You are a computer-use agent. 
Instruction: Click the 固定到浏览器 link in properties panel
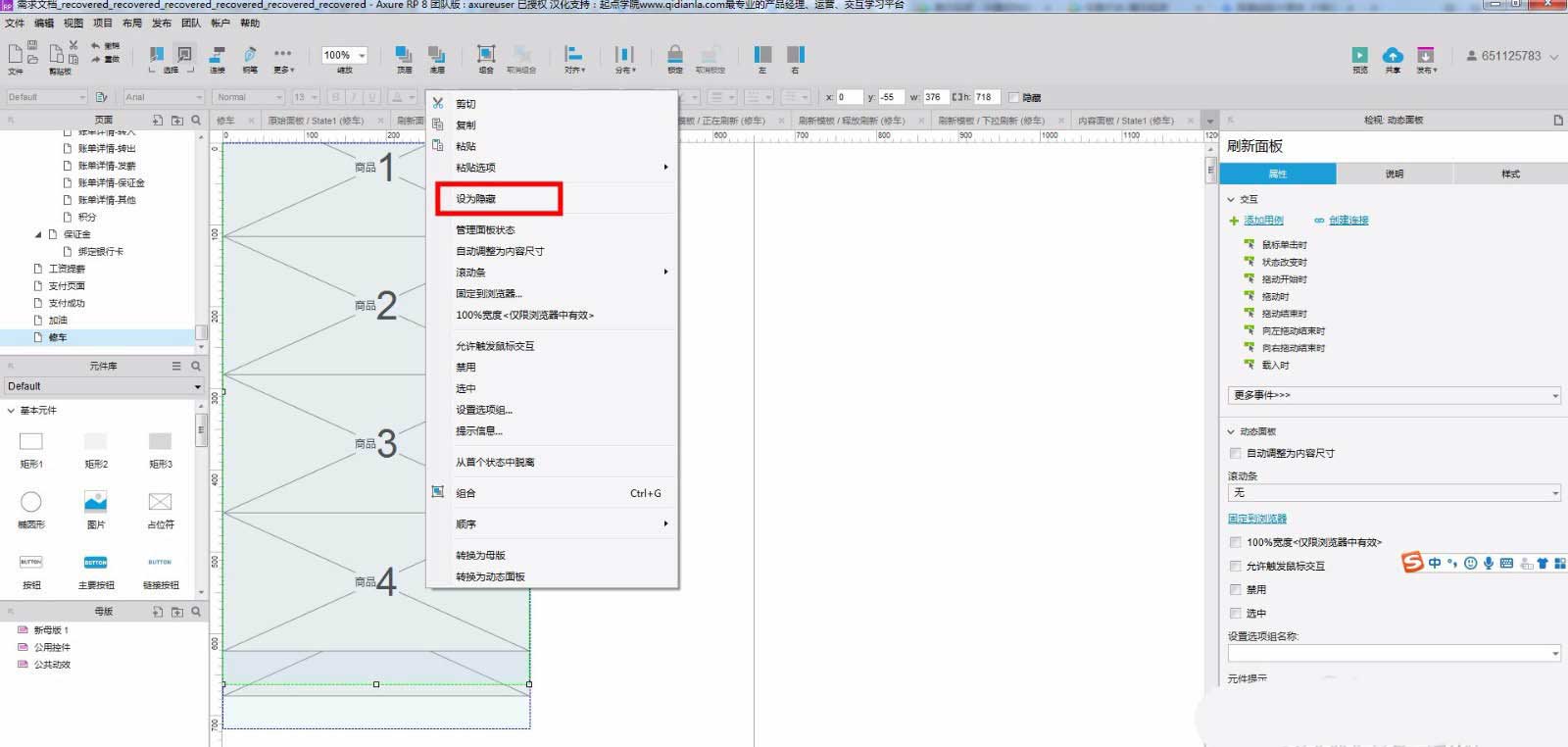click(1257, 519)
